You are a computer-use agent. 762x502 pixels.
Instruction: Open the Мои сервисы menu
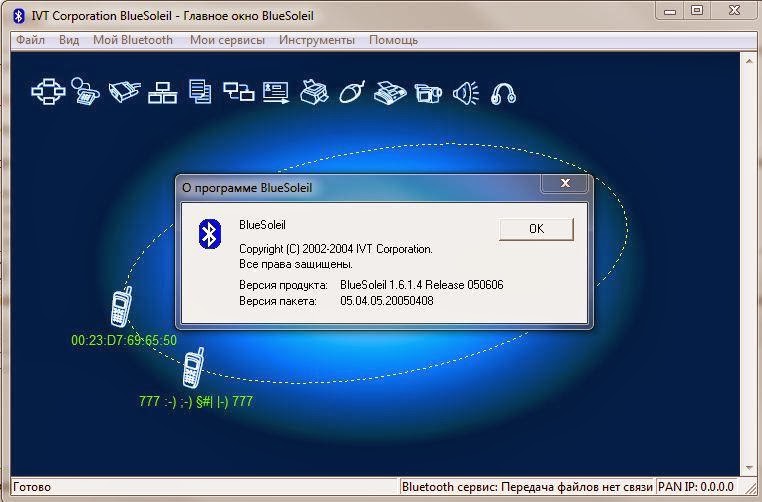227,40
